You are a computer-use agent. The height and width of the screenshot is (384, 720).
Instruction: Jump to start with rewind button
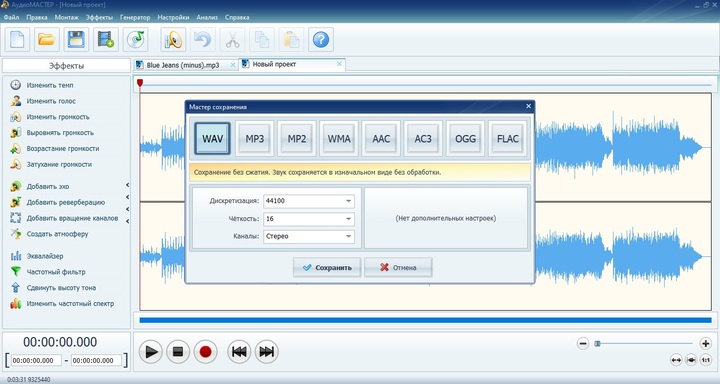(x=239, y=352)
